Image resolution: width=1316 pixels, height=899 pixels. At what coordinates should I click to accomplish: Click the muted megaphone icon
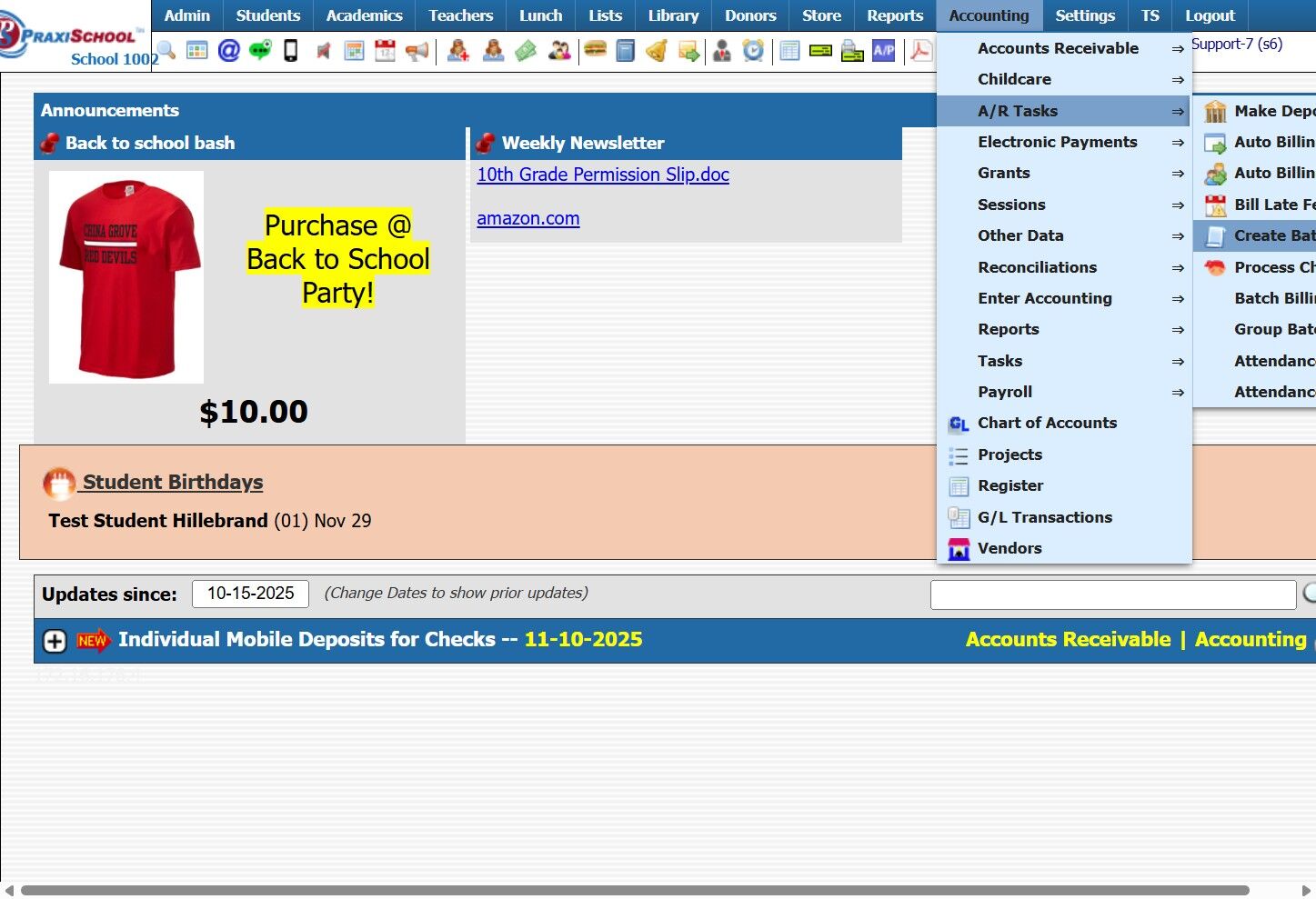[323, 51]
